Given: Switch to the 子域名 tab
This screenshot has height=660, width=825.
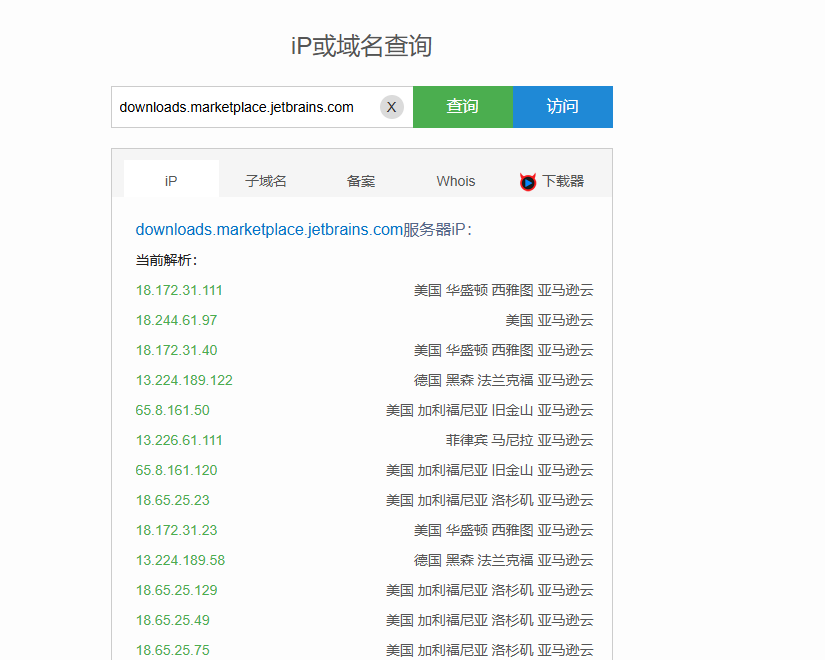Looking at the screenshot, I should (266, 181).
